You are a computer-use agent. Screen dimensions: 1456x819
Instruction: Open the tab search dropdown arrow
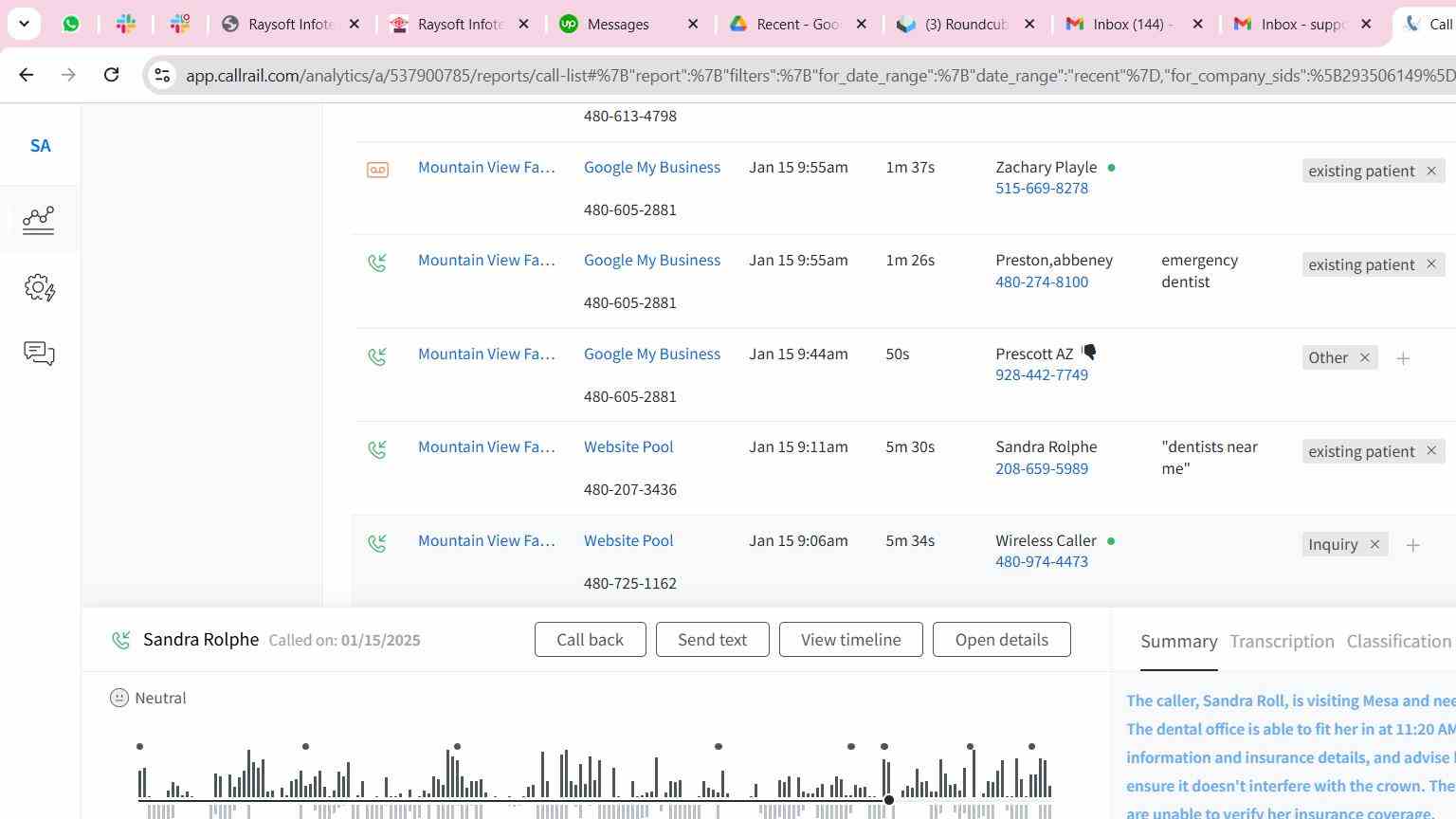[24, 24]
